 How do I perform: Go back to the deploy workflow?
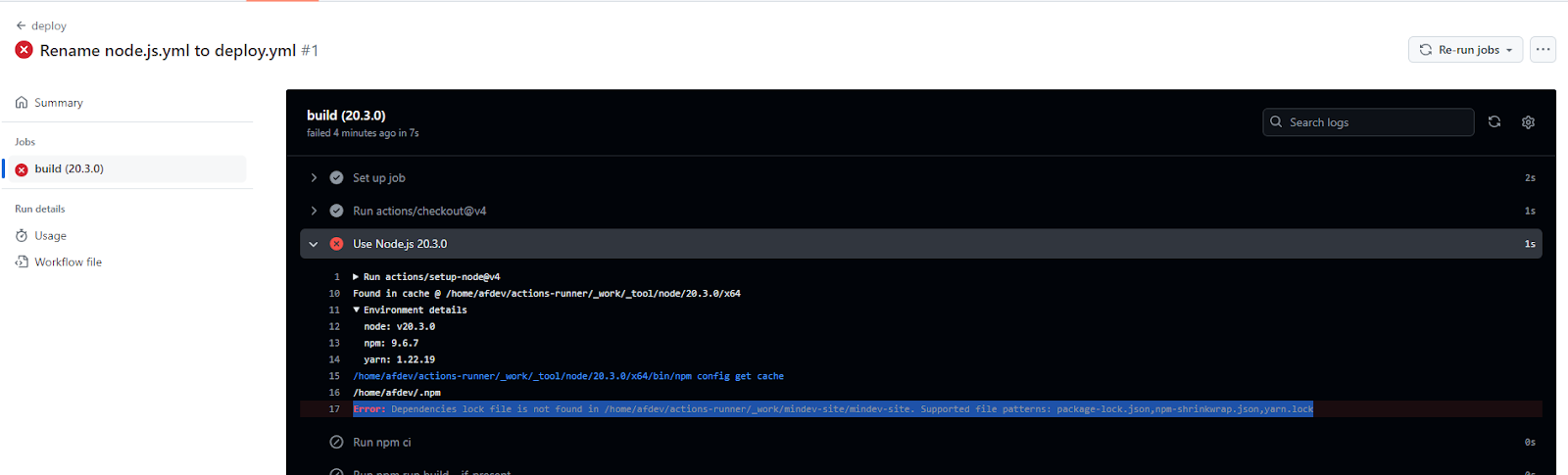click(41, 25)
